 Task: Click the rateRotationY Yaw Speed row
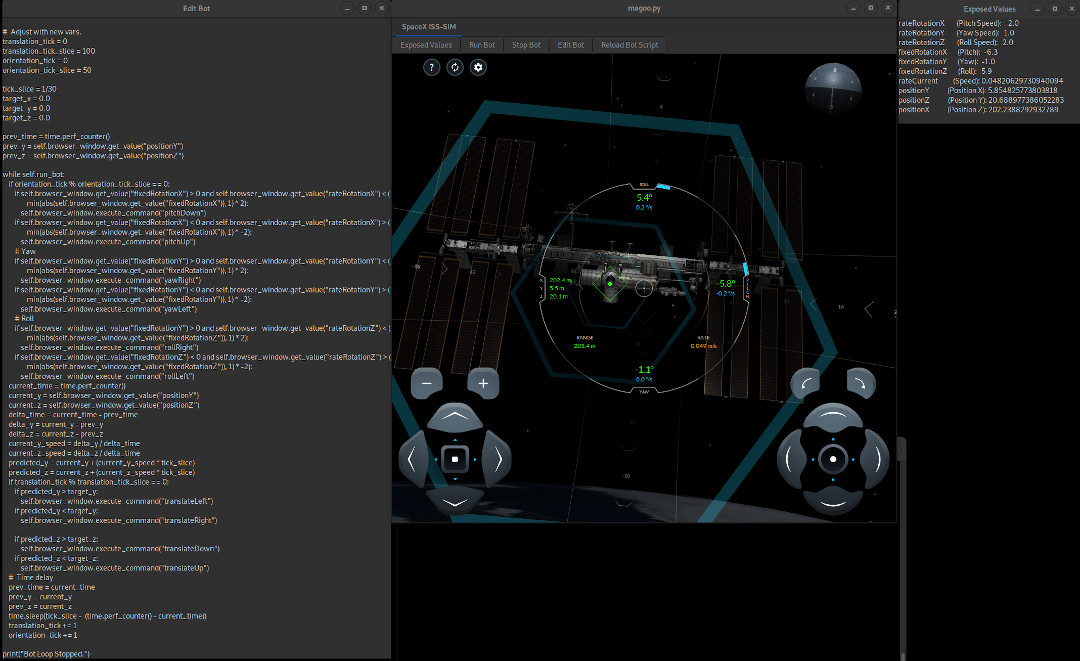pos(957,33)
